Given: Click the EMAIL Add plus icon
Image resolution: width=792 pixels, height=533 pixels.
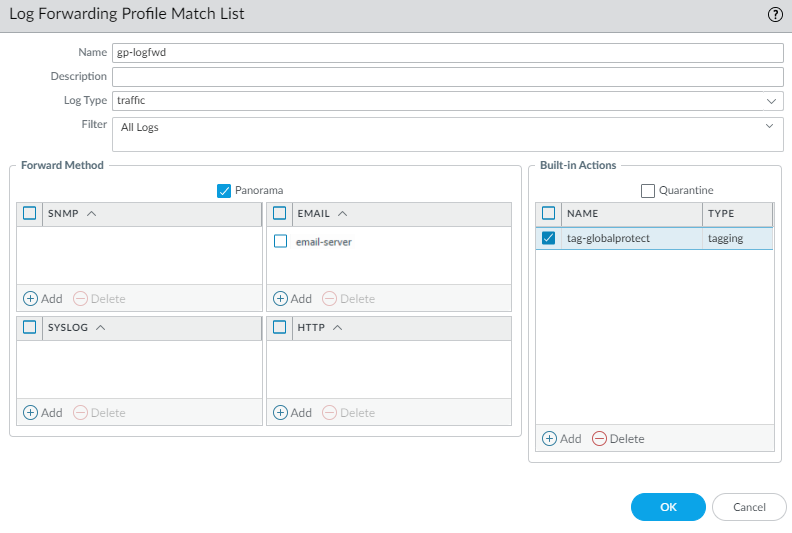Looking at the screenshot, I should tap(281, 298).
